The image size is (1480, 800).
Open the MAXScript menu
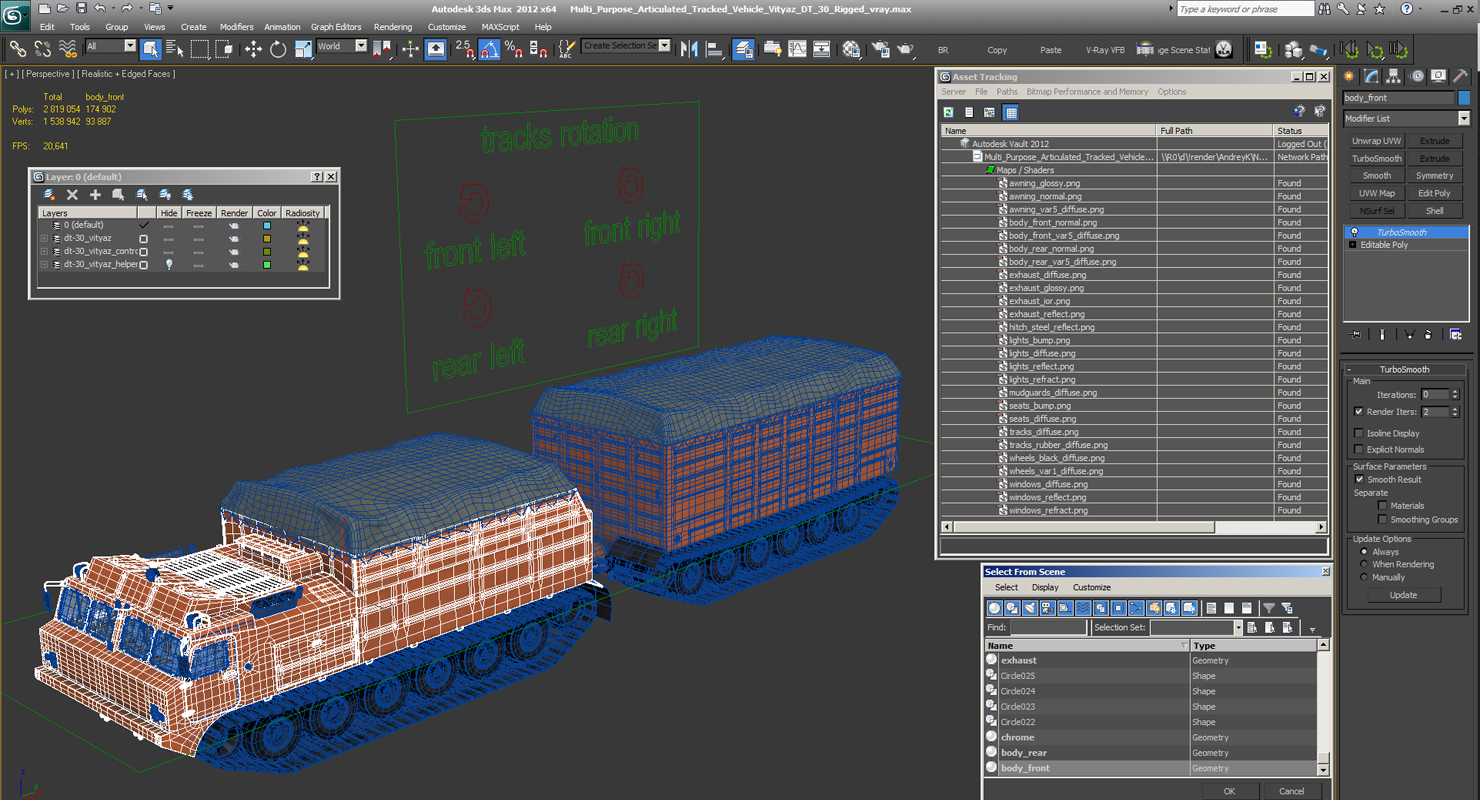[x=500, y=27]
